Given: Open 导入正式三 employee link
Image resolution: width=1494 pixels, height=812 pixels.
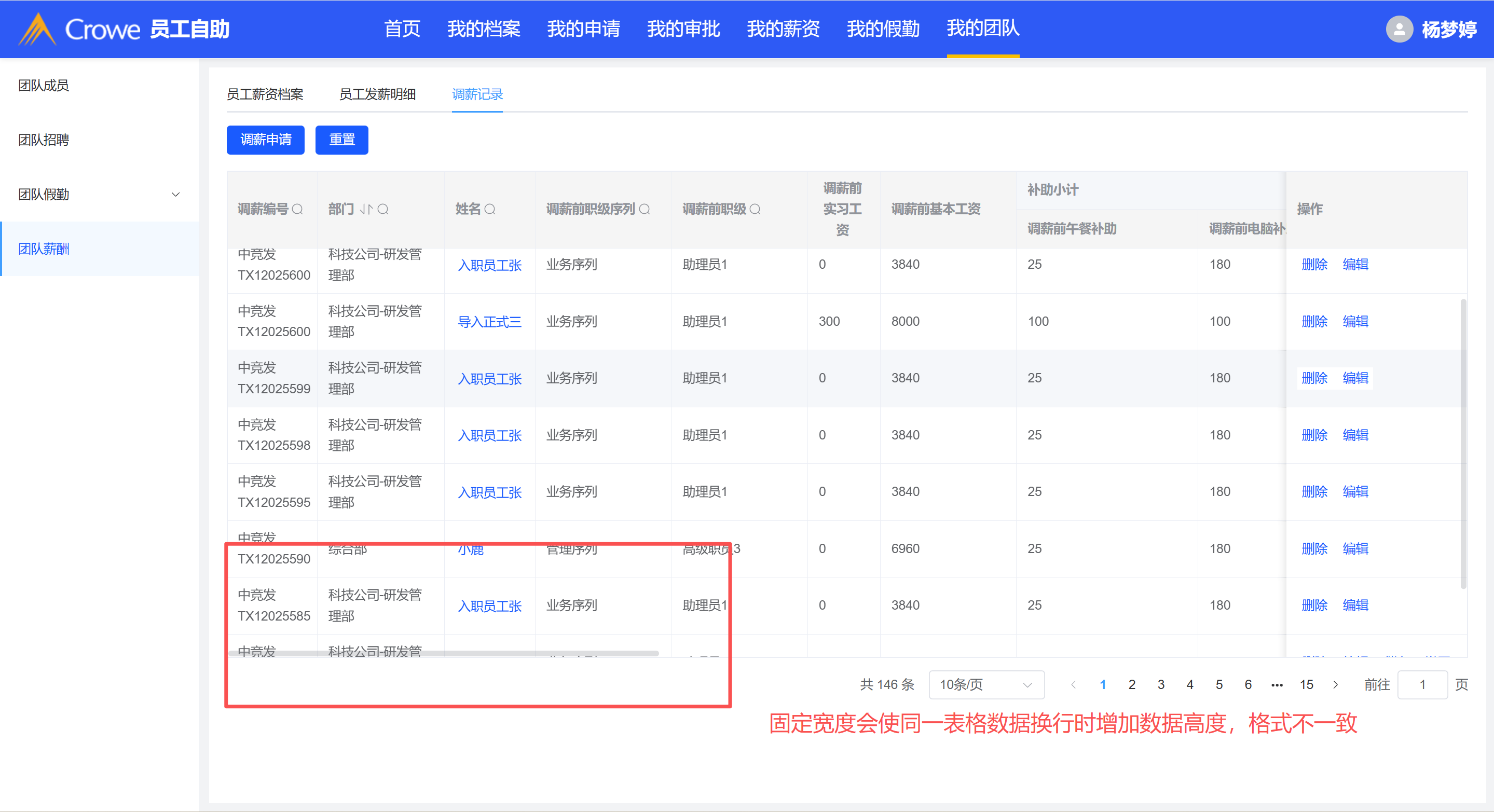Looking at the screenshot, I should coord(489,322).
